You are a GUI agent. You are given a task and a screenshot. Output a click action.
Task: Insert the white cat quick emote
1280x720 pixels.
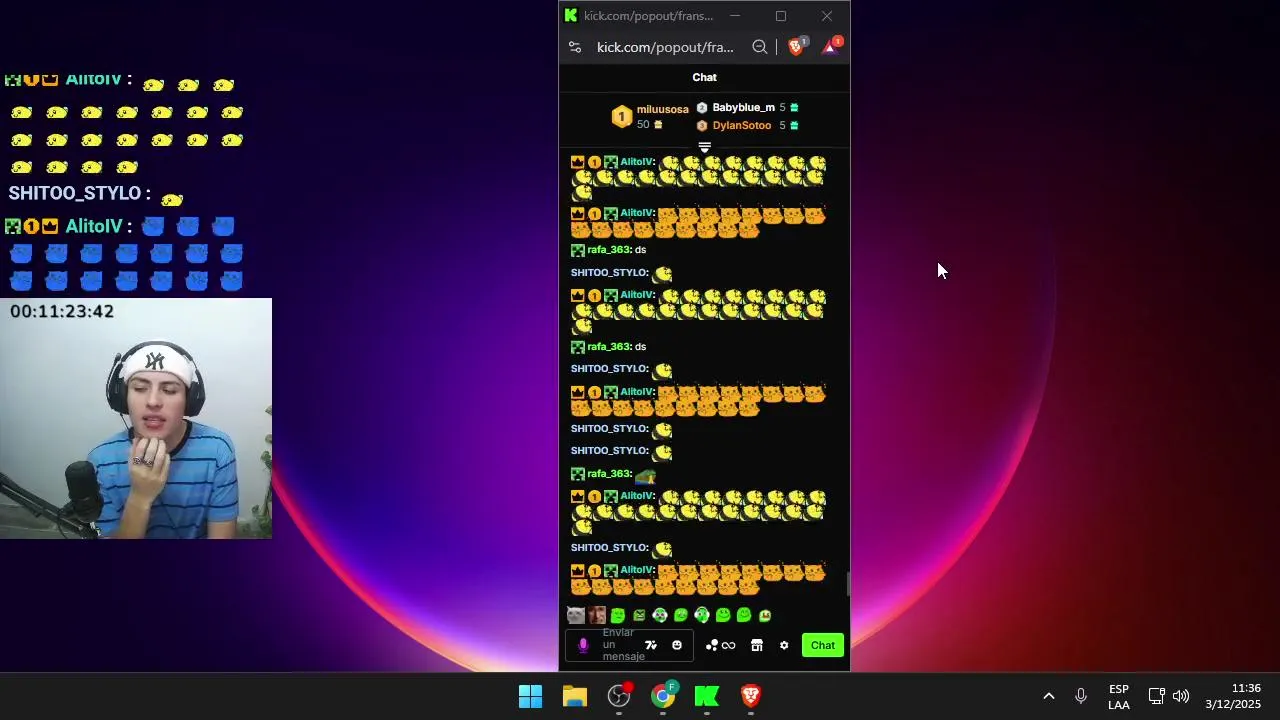[576, 615]
